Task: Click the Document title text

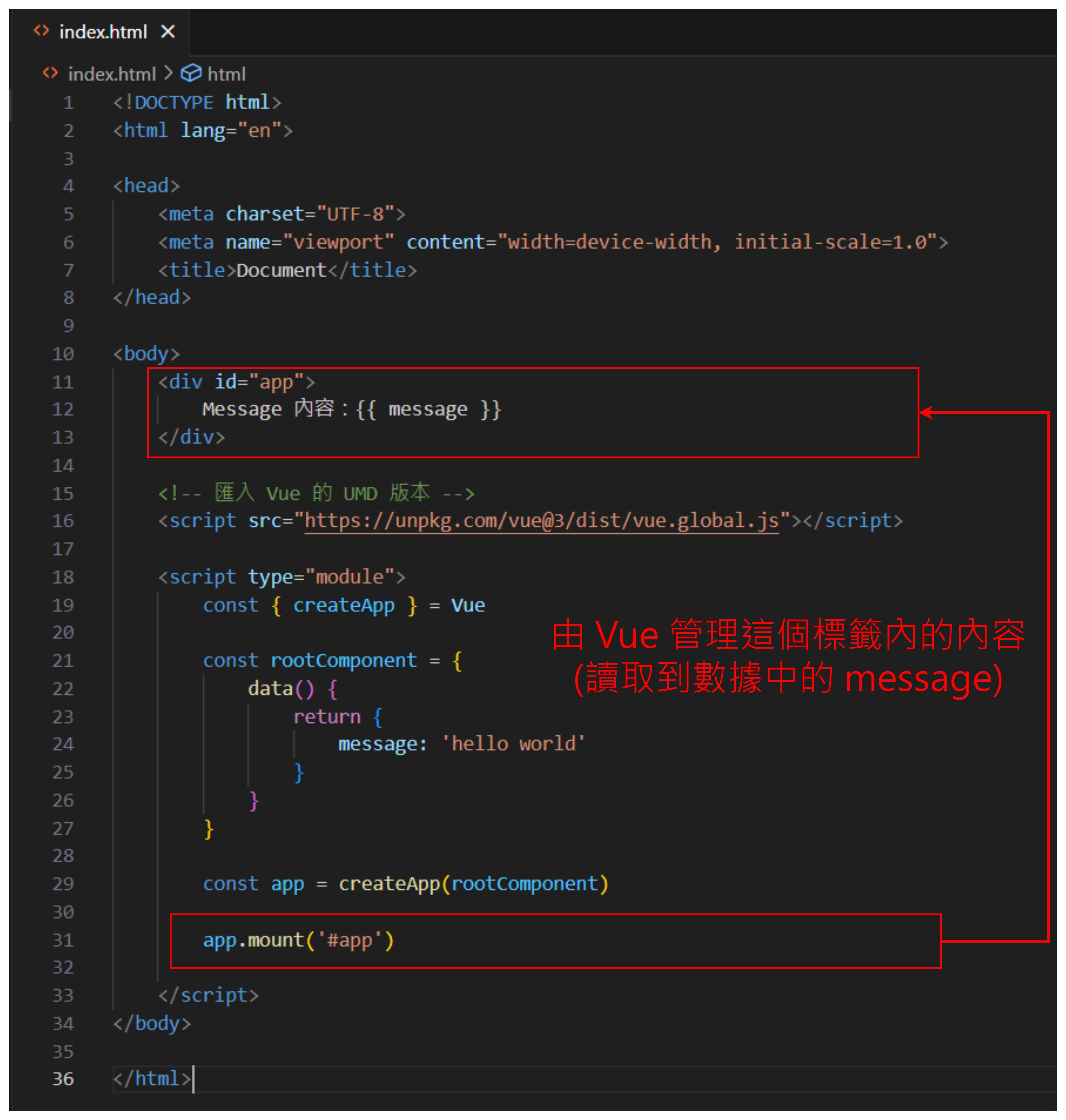Action: 281,271
